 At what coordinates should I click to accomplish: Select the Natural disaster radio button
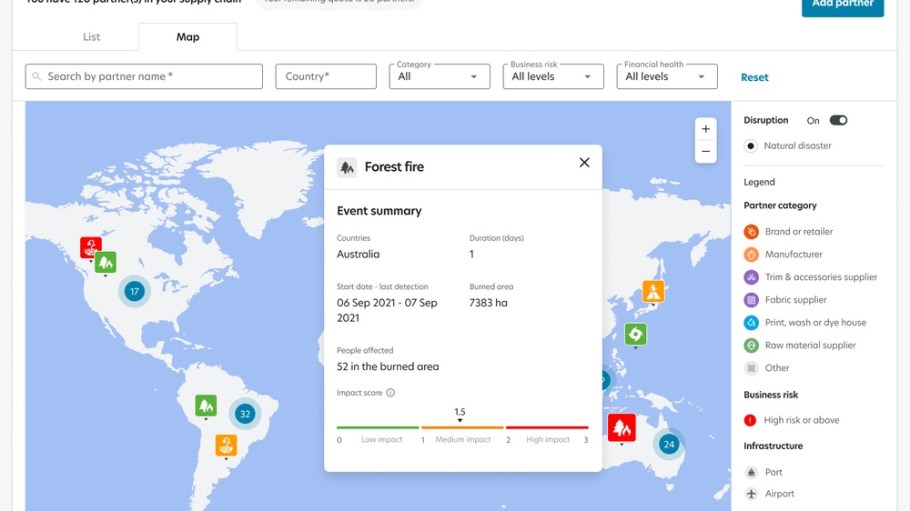tap(750, 146)
